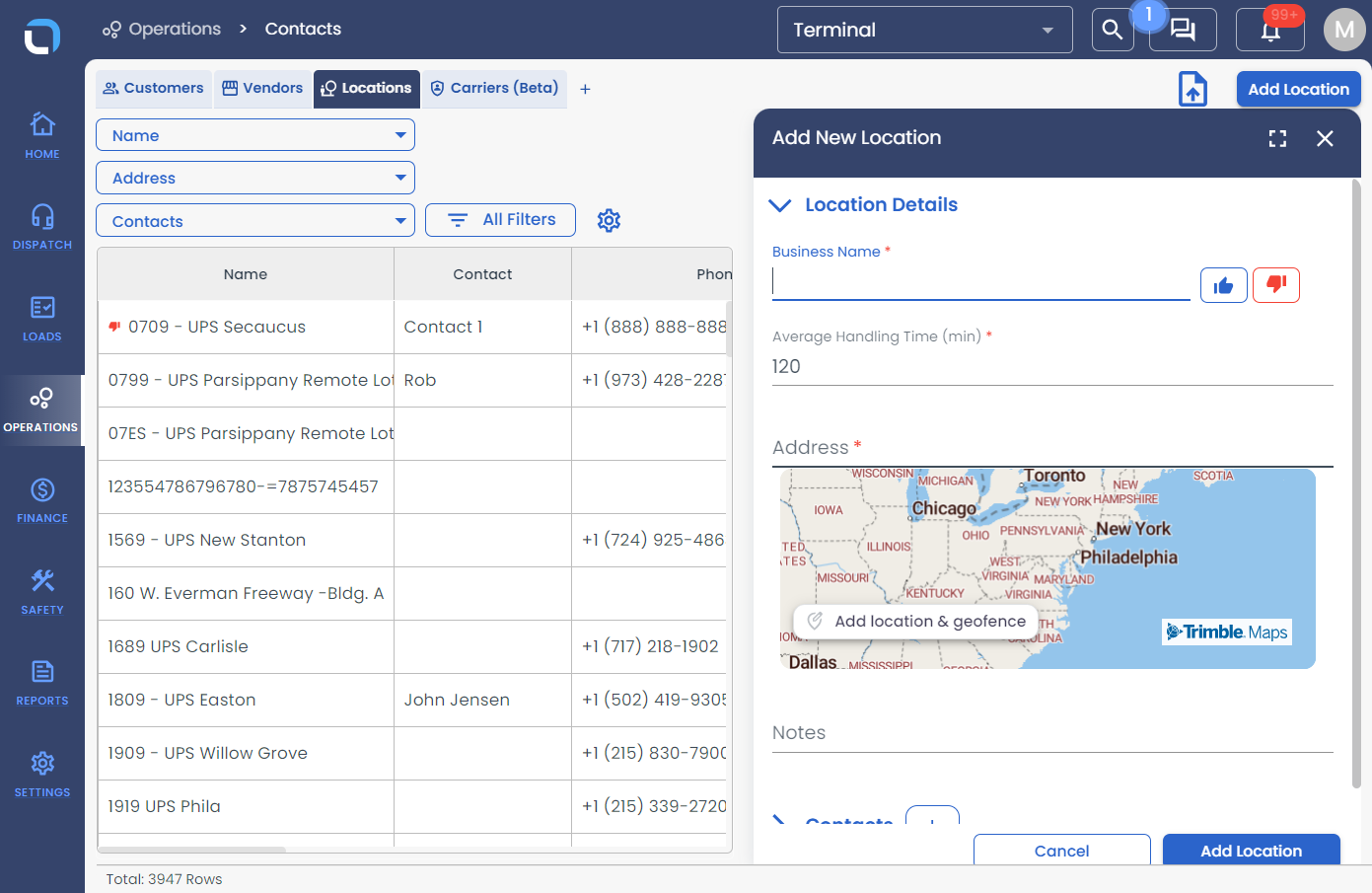Open the Contacts filter dropdown

255,221
